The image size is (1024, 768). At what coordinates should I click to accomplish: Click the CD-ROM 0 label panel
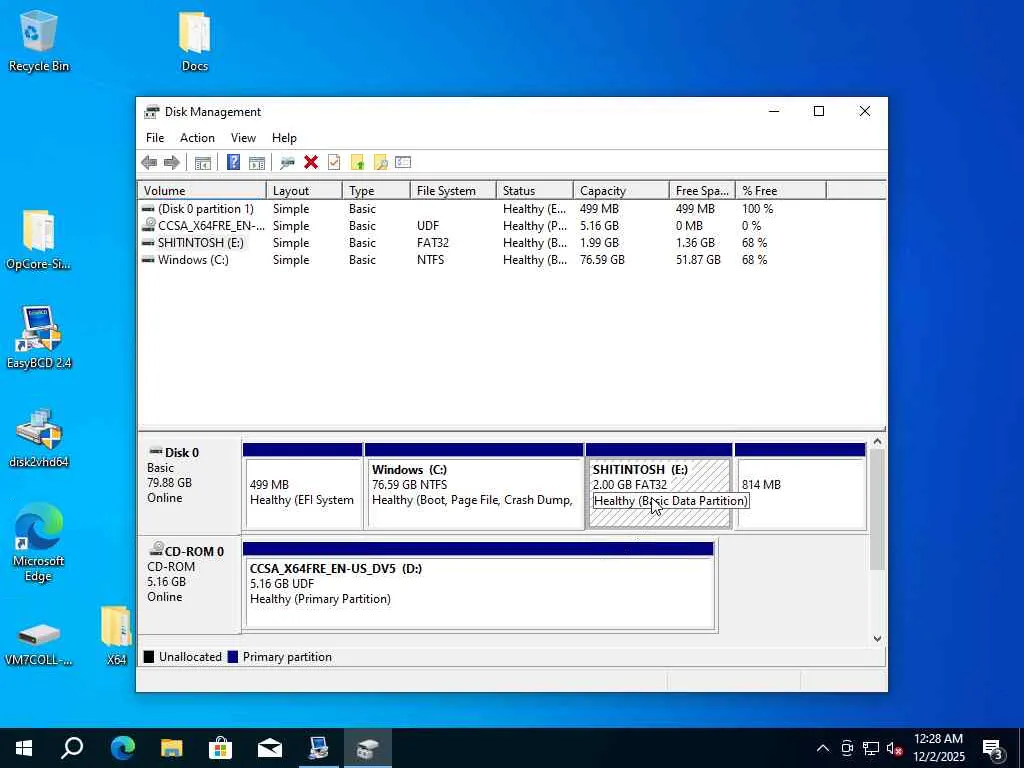pos(189,584)
